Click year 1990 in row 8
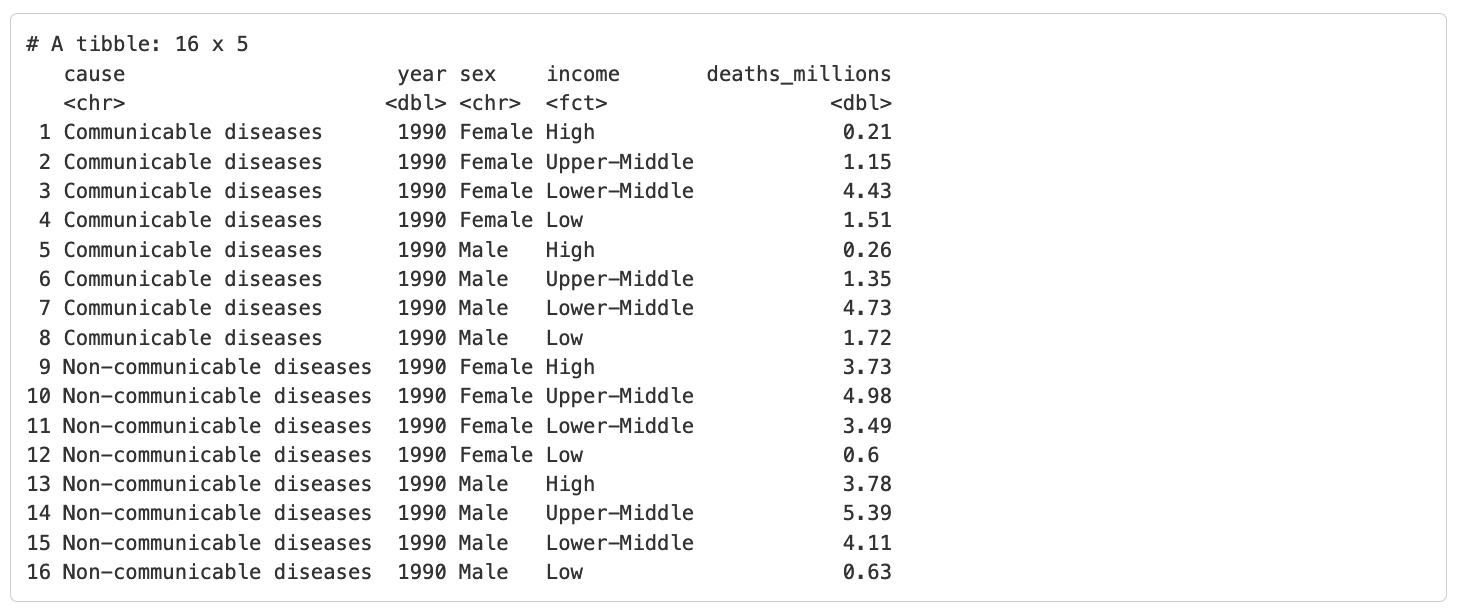 click(421, 338)
